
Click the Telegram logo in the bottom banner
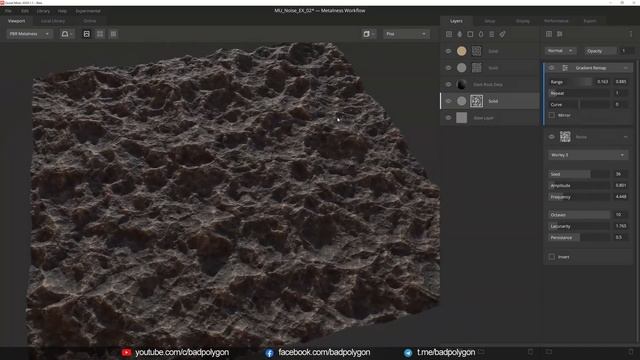tap(408, 353)
